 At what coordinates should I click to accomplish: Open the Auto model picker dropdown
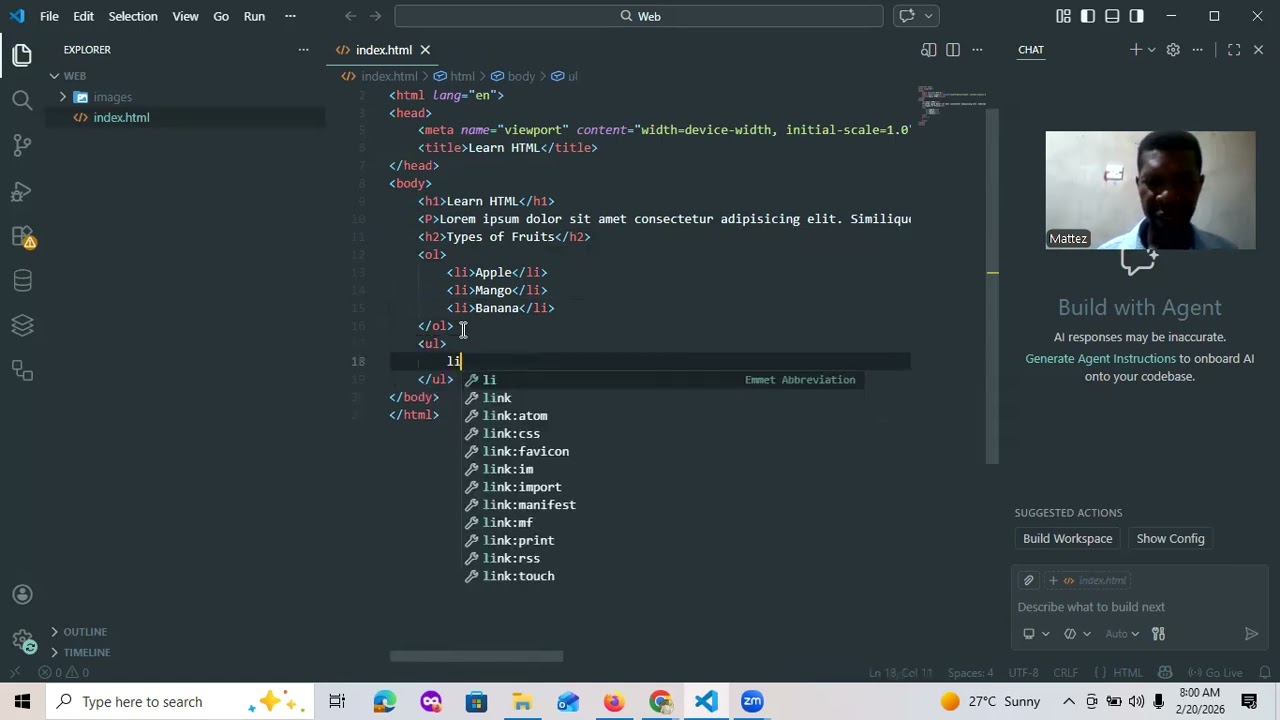click(x=1122, y=634)
